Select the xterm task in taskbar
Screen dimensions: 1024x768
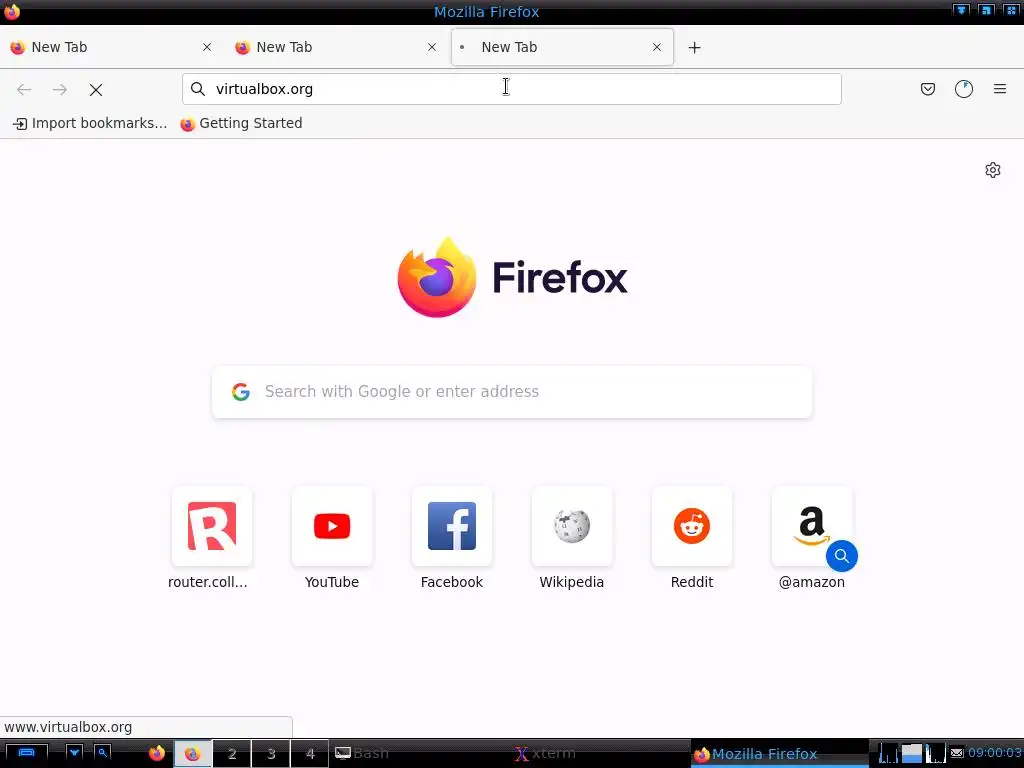pyautogui.click(x=601, y=754)
